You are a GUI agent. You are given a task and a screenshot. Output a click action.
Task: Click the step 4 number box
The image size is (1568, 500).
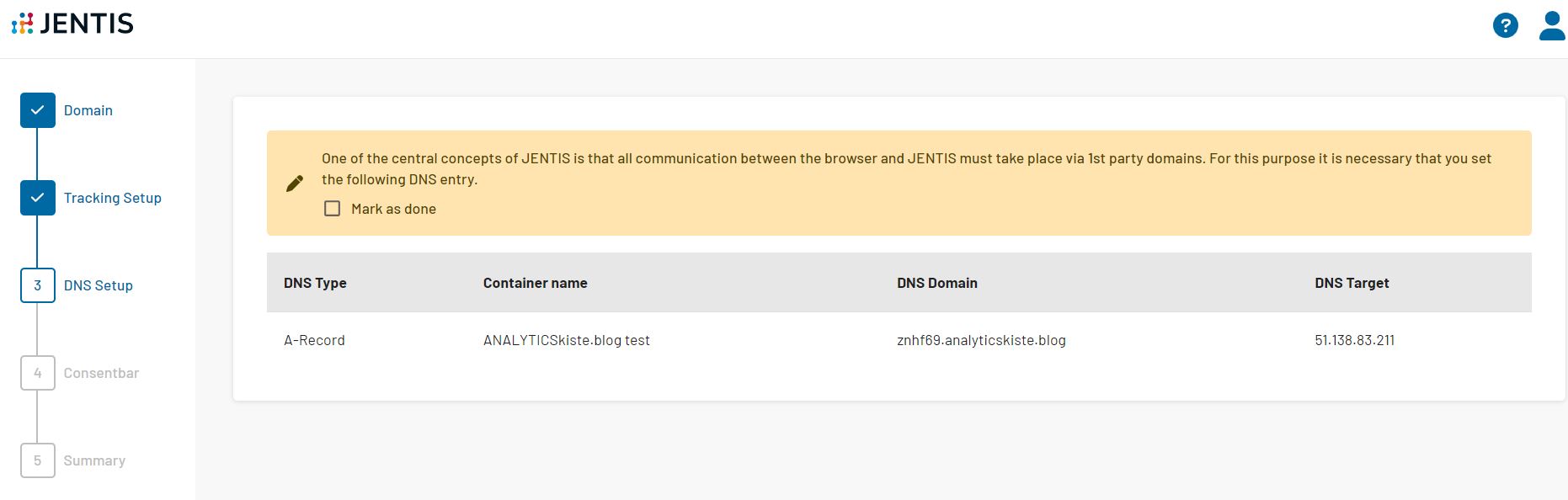tap(38, 373)
